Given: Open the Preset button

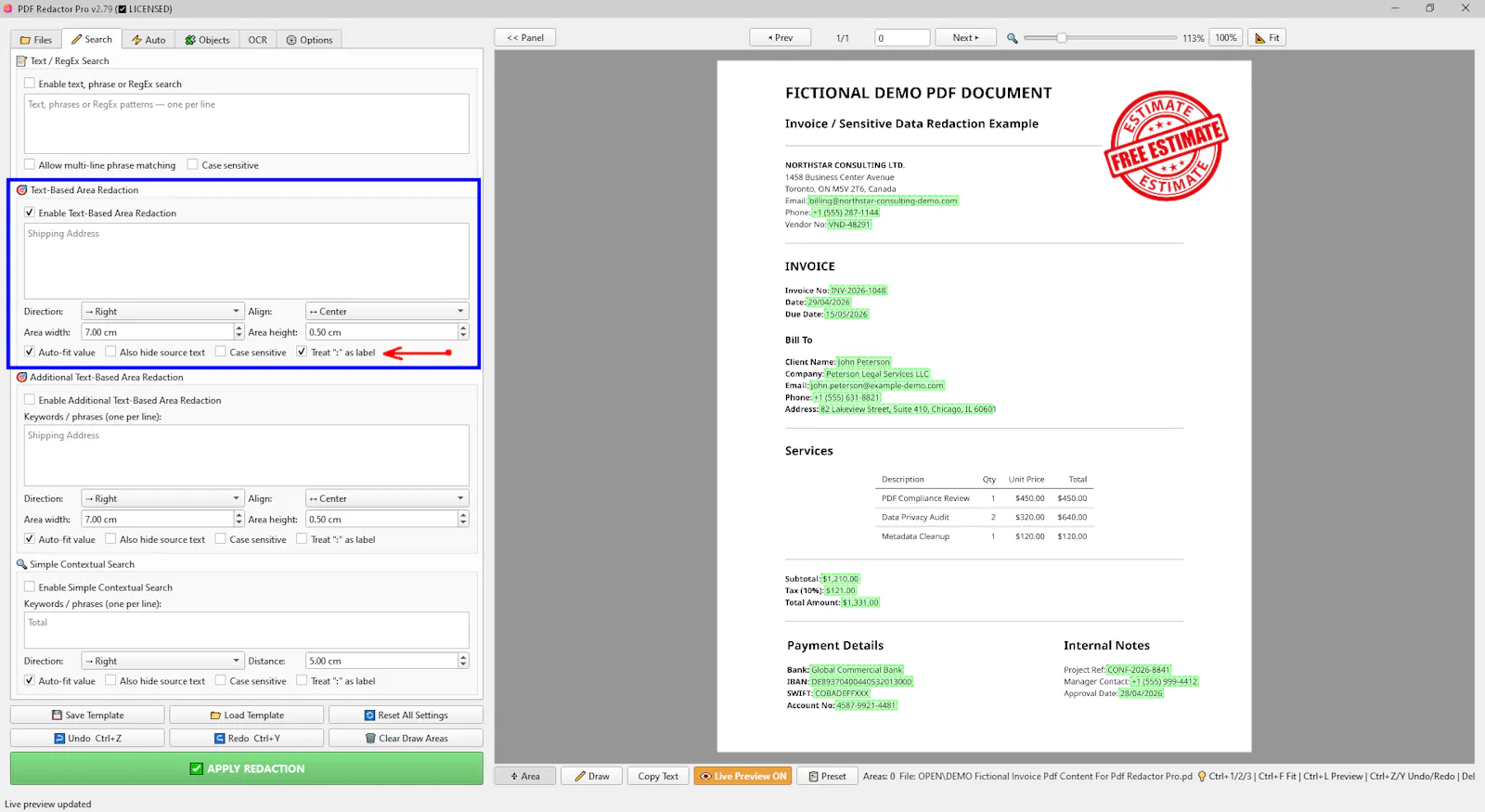Looking at the screenshot, I should [827, 776].
